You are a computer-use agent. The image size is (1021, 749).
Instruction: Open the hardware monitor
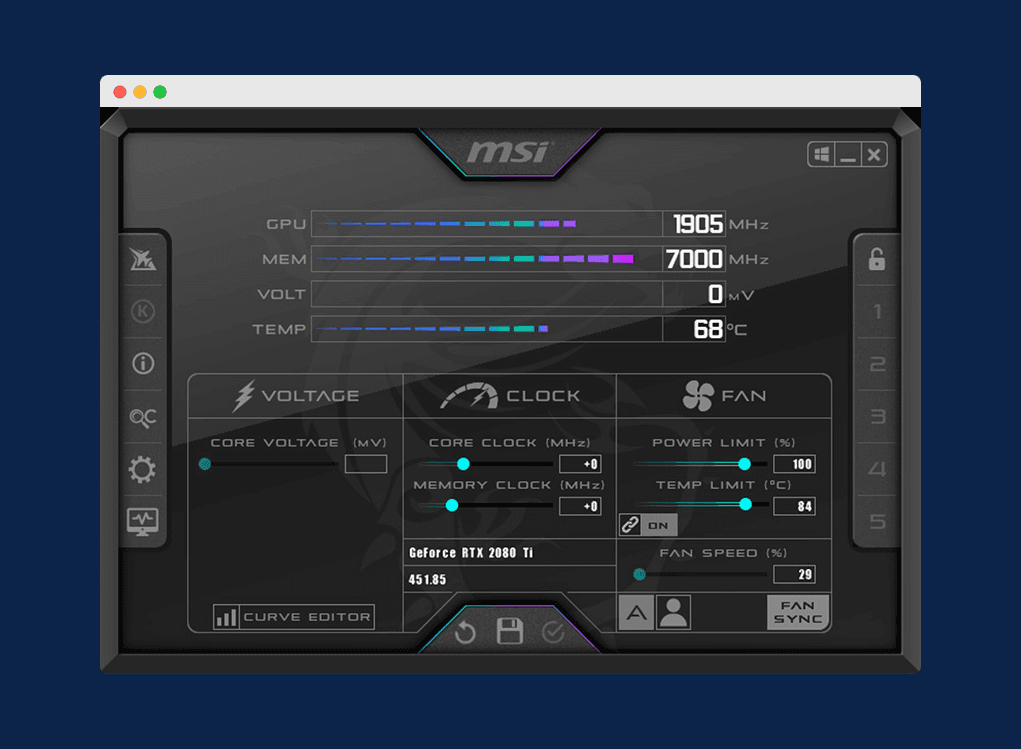tap(143, 521)
